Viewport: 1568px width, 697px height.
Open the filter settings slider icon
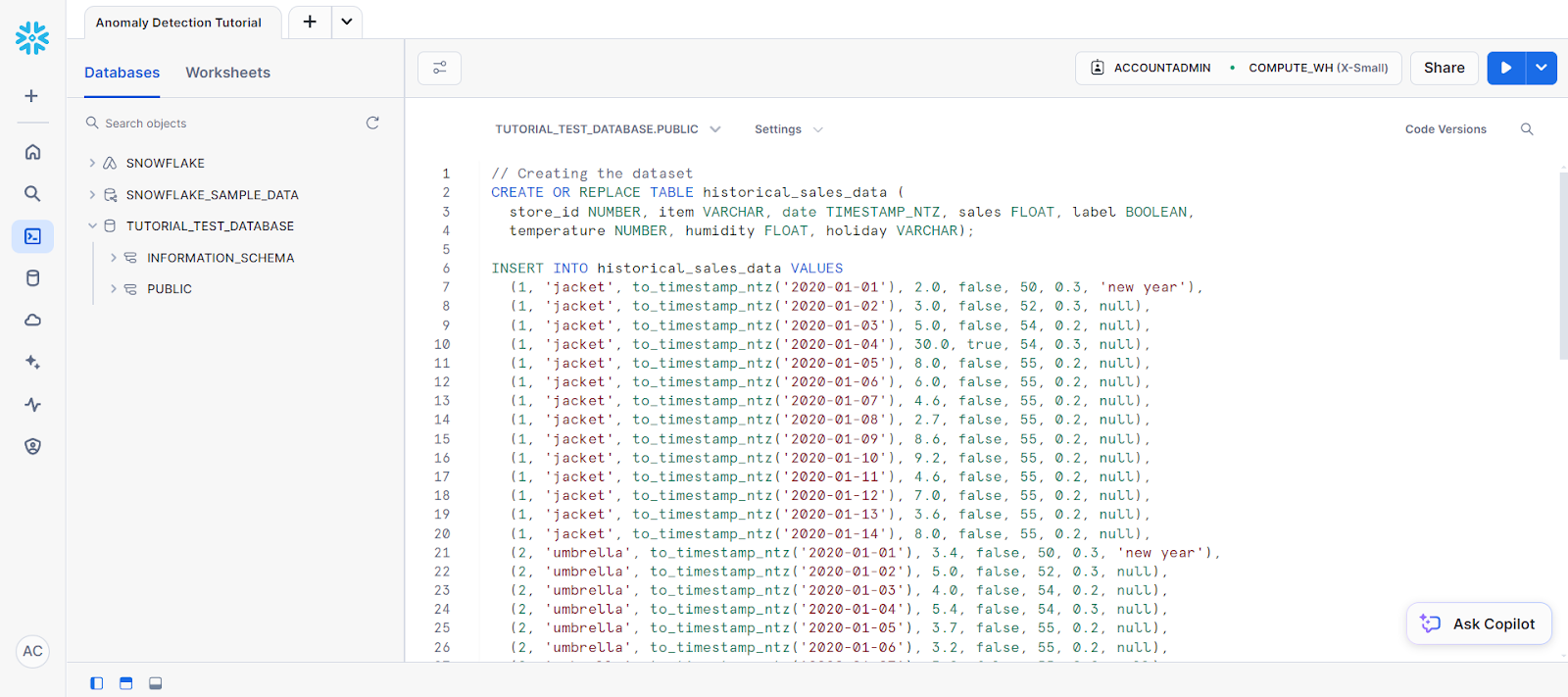(439, 68)
